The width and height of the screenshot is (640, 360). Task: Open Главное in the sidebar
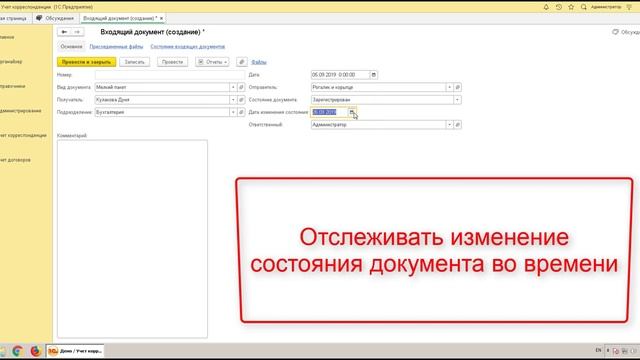tap(7, 37)
